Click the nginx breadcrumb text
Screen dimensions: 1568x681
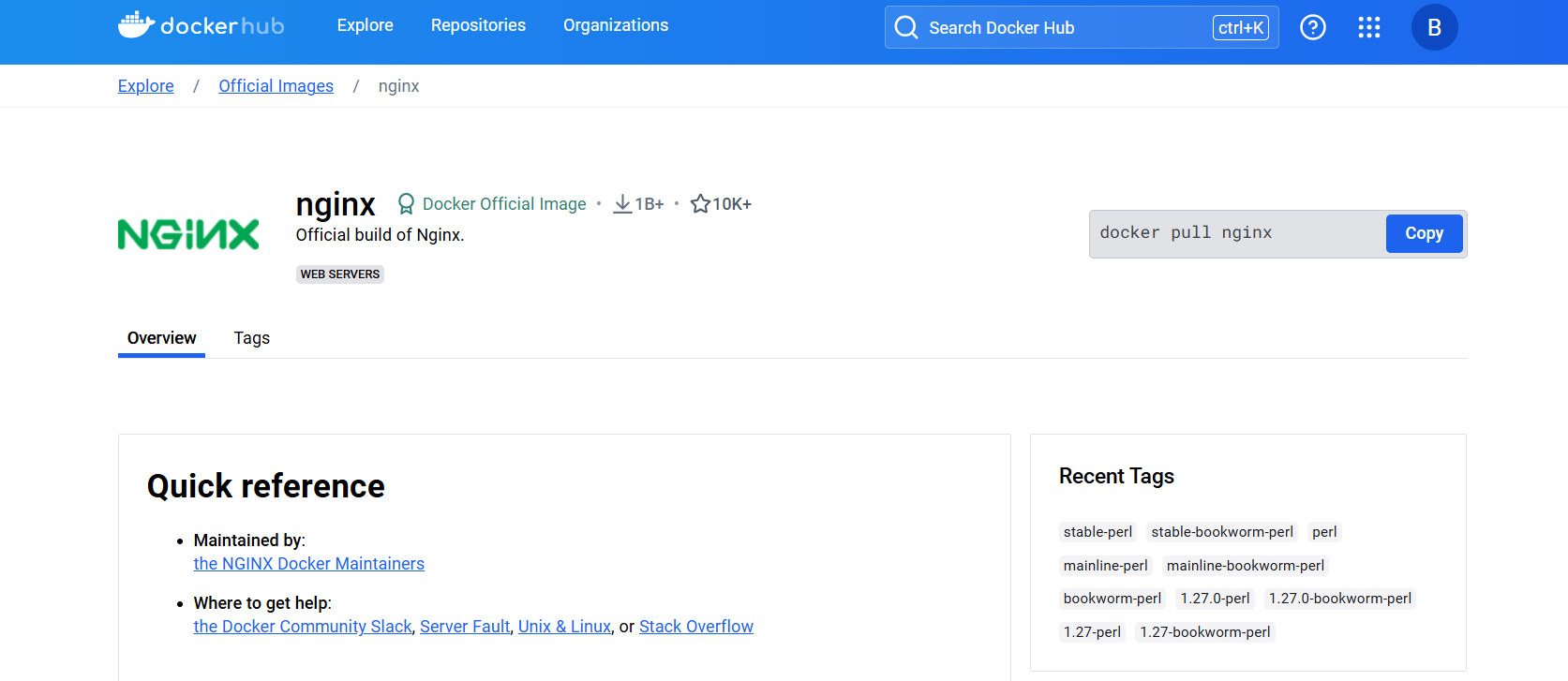point(398,86)
